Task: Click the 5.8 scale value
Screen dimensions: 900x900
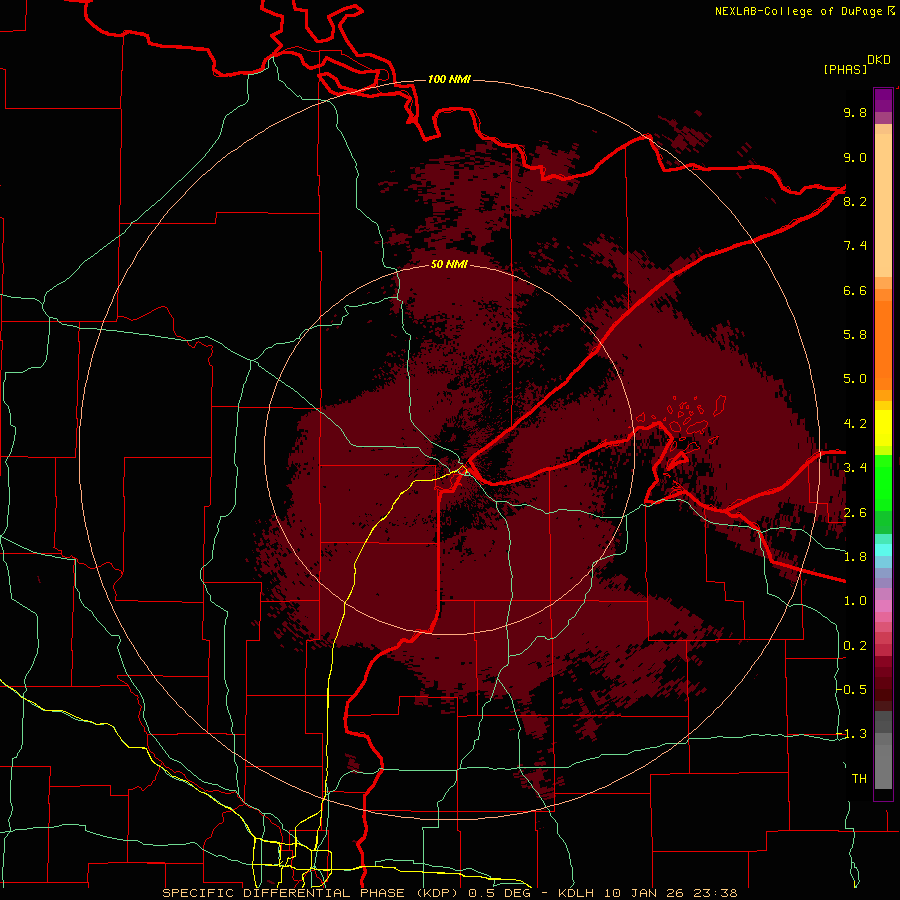Action: pyautogui.click(x=855, y=335)
